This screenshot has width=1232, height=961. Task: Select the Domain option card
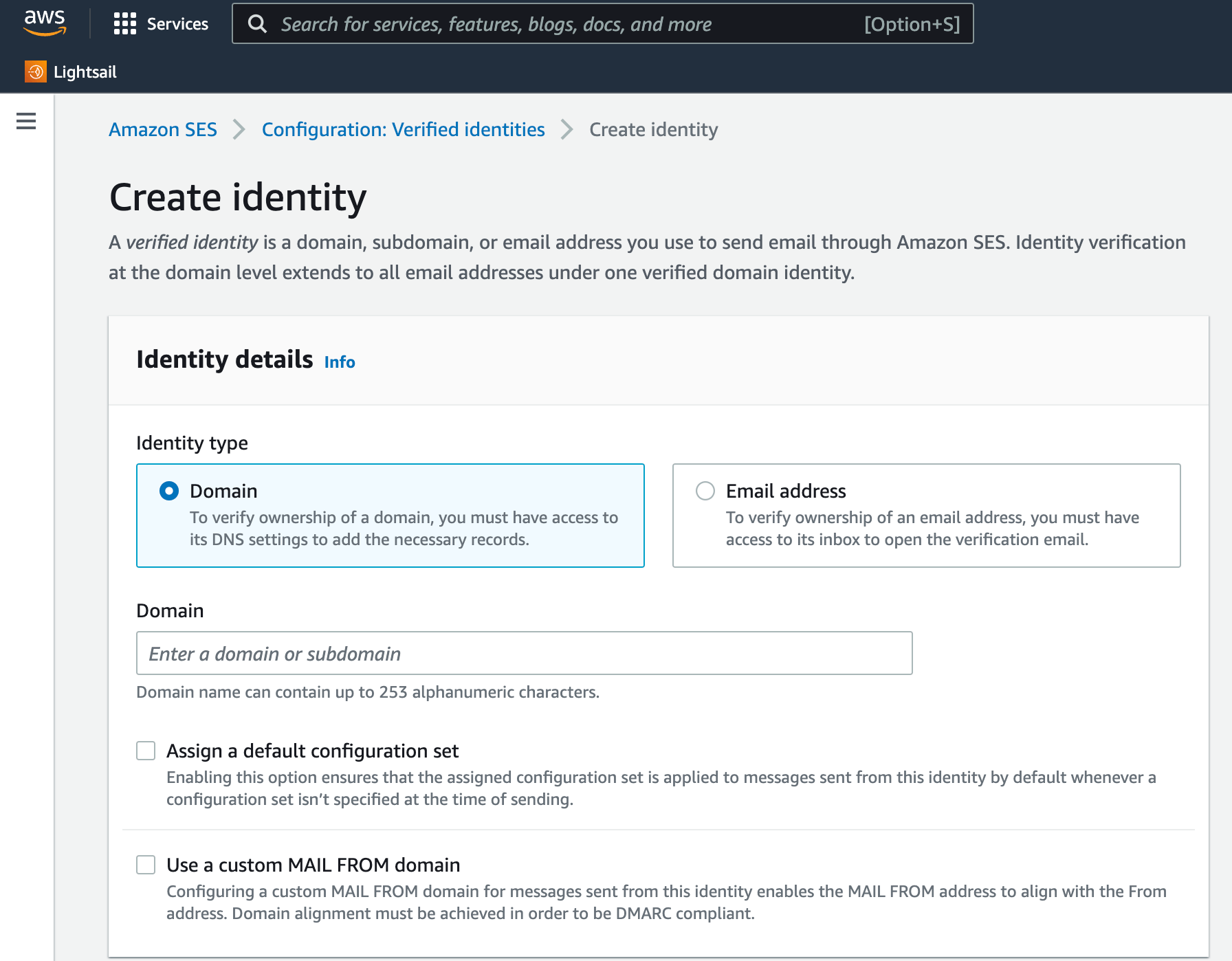(x=390, y=515)
